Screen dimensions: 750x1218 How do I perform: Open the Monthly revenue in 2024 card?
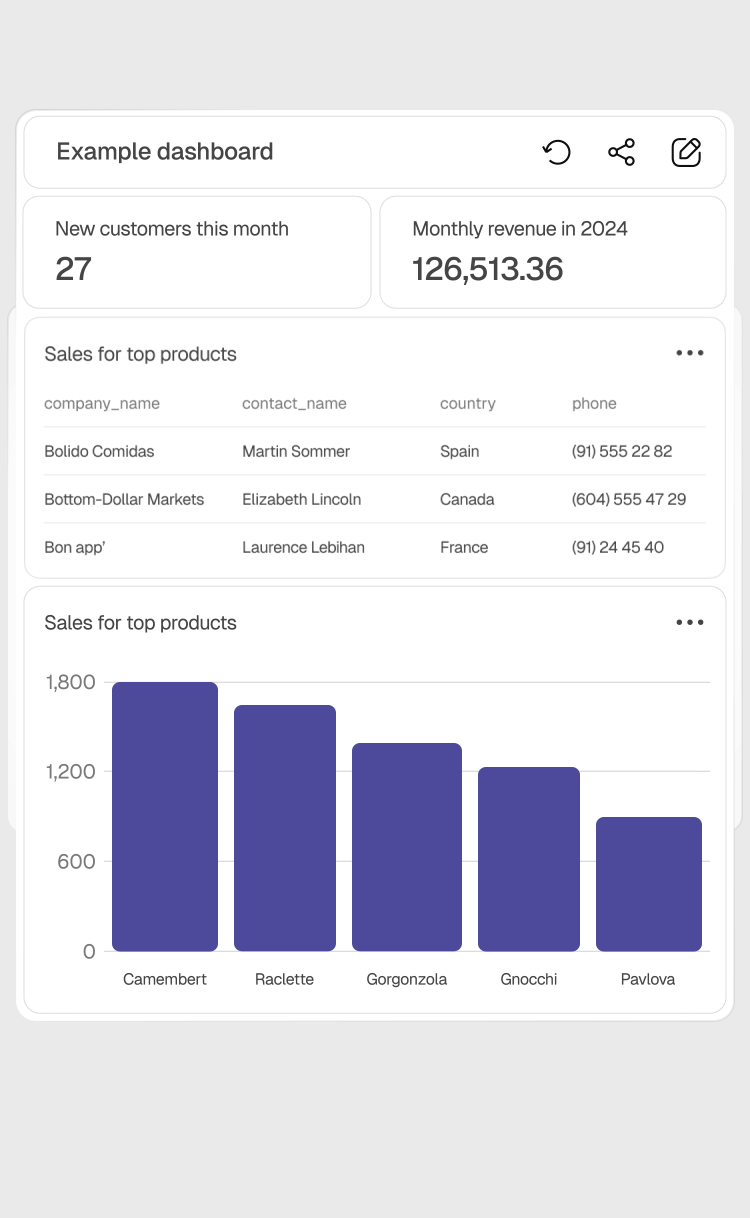553,252
